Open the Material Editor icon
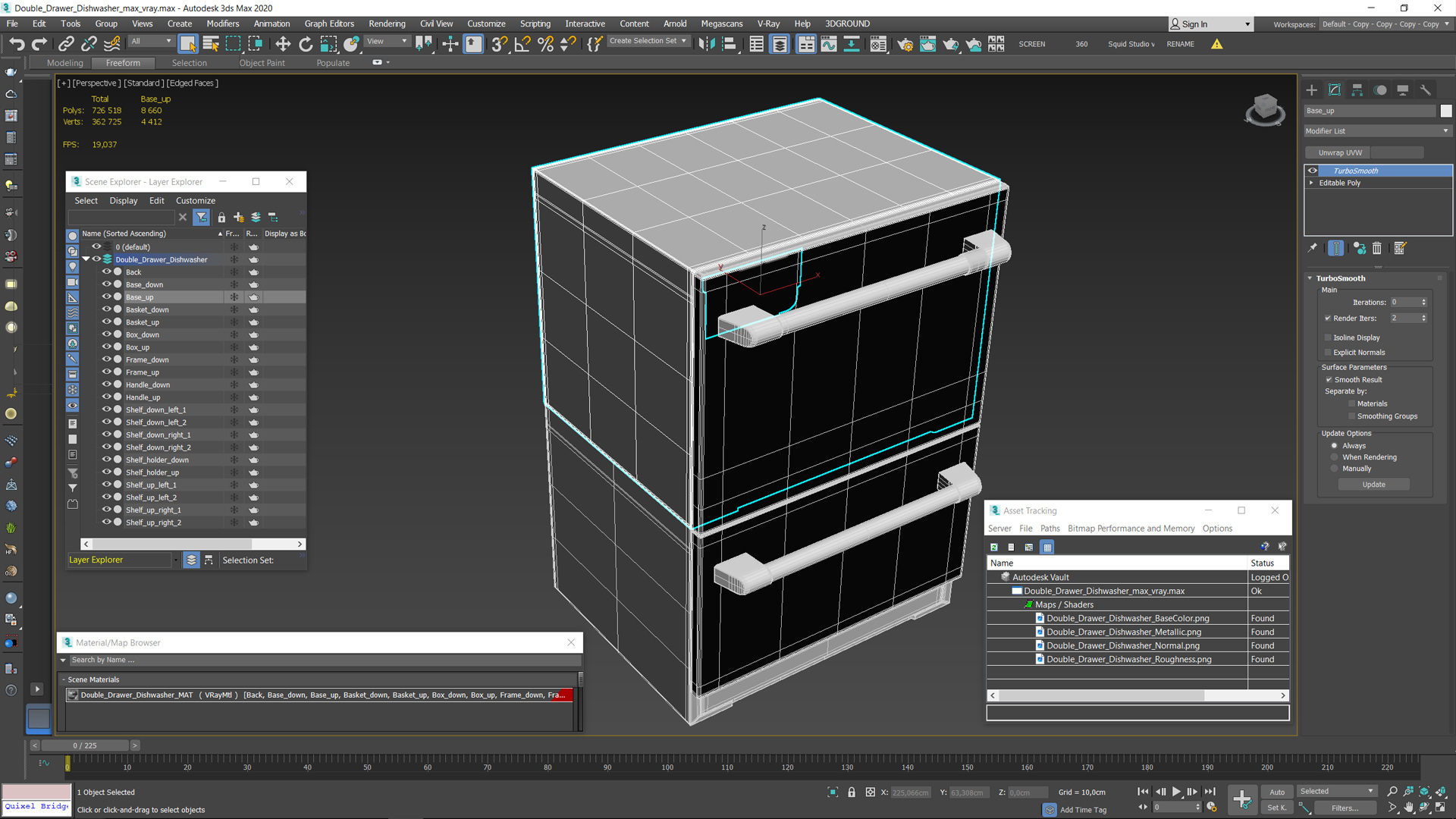This screenshot has width=1456, height=819. click(x=878, y=44)
